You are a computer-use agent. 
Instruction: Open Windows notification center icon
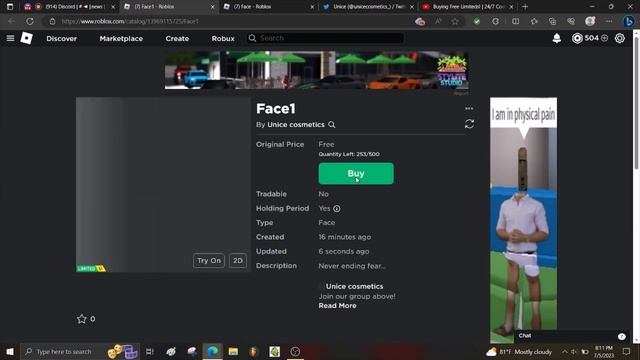(627, 351)
